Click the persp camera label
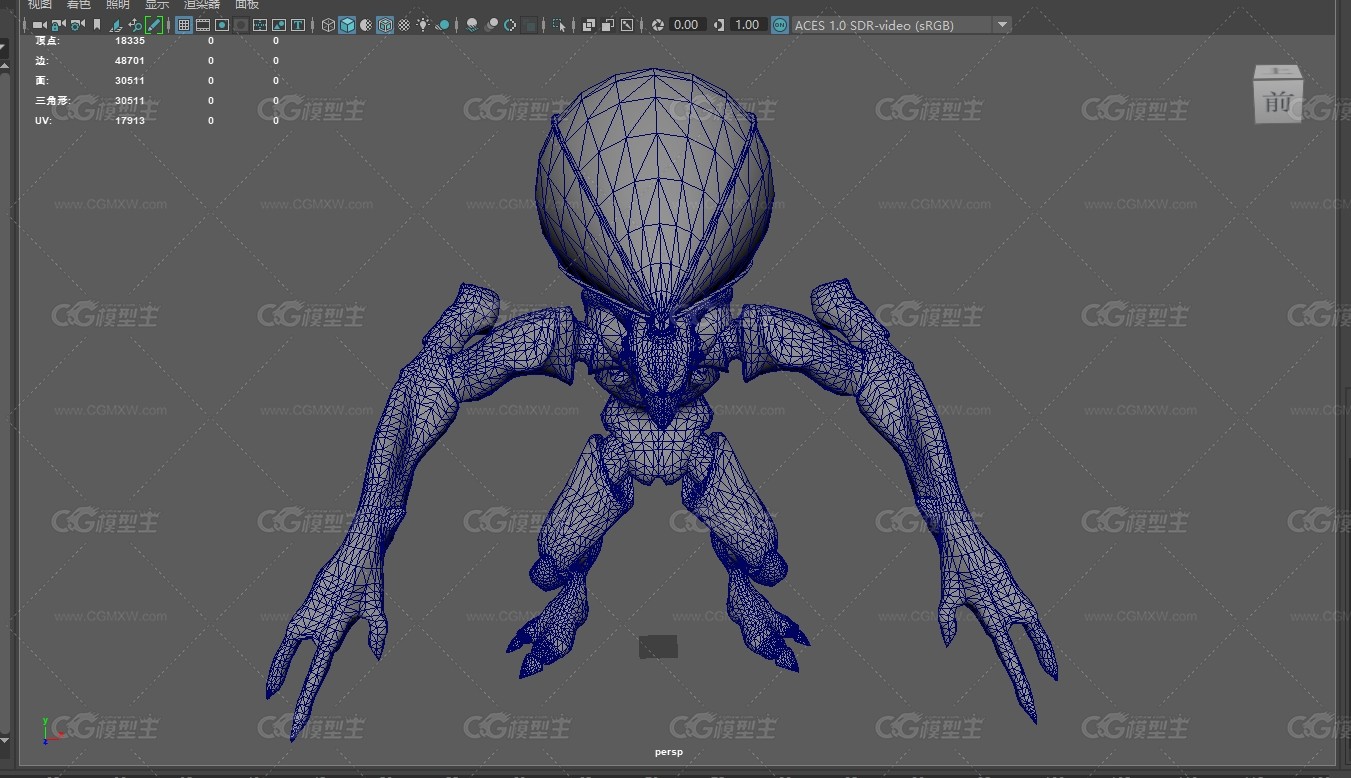 point(669,752)
